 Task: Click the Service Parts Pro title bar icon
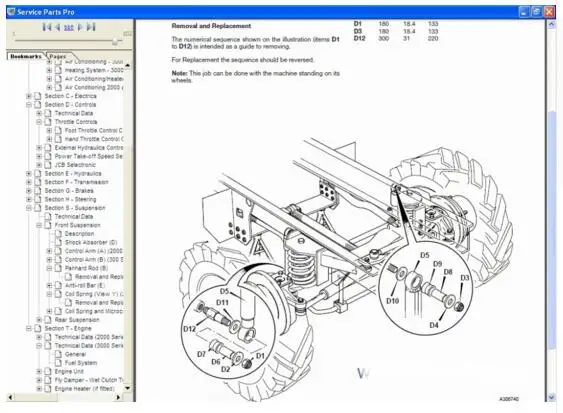(x=11, y=12)
